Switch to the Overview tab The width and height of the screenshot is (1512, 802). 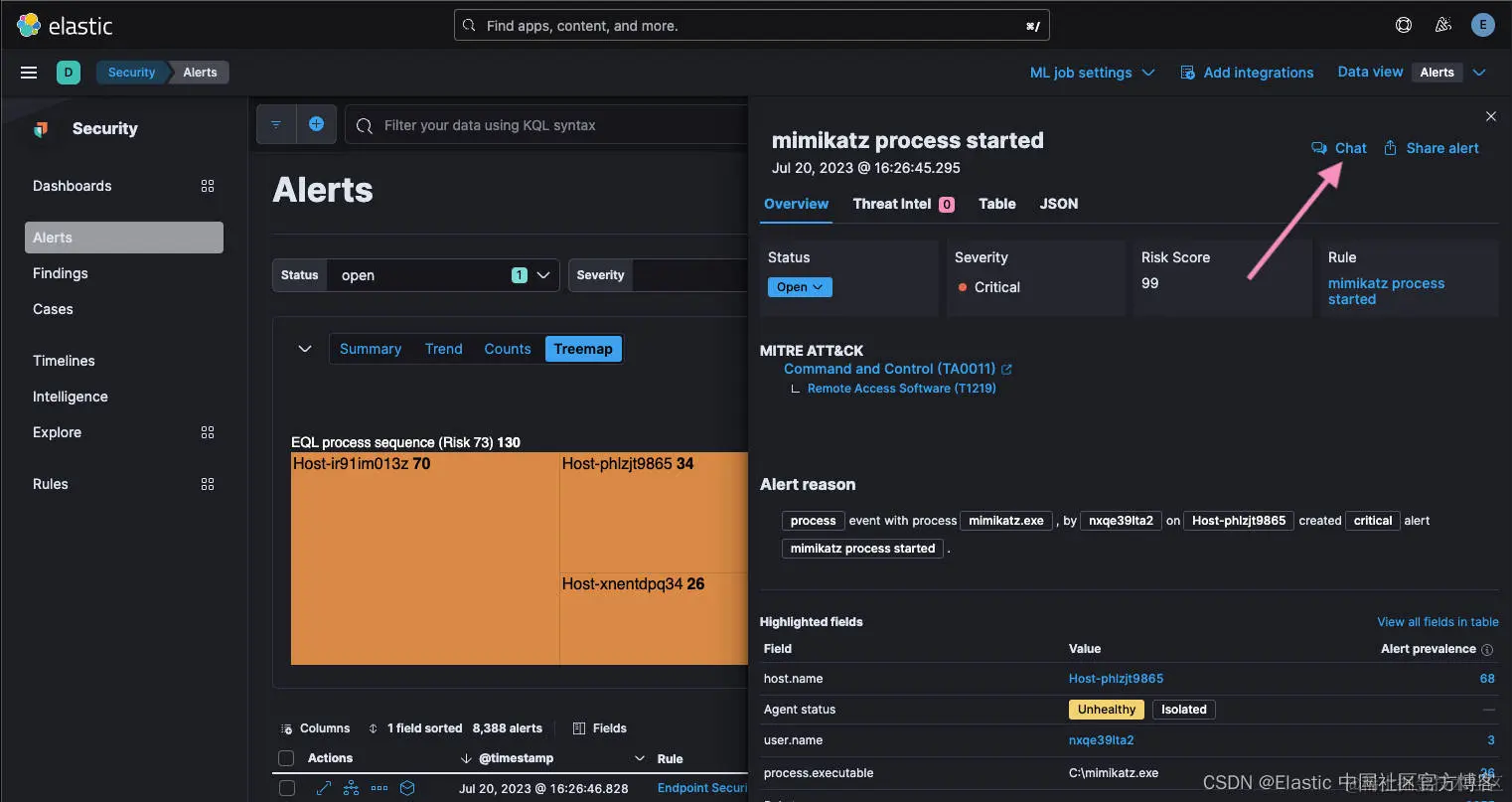(796, 204)
